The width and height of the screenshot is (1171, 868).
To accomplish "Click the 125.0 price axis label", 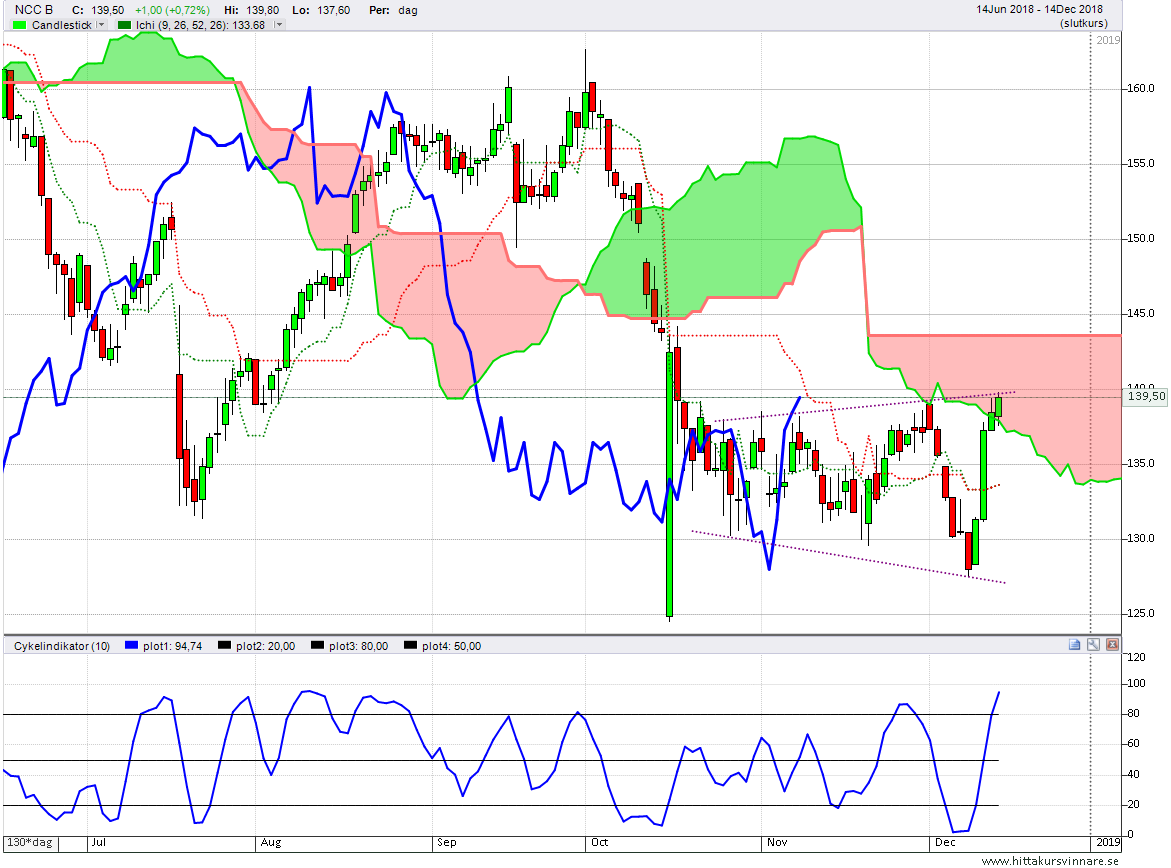I will 1140,613.
